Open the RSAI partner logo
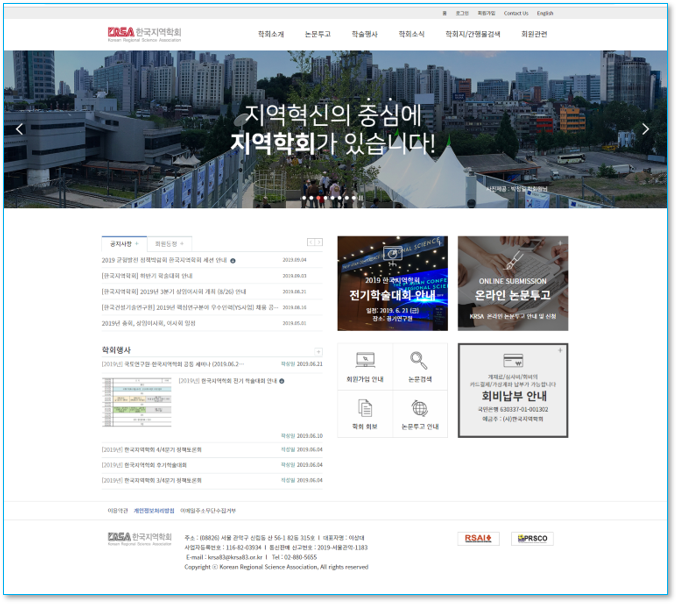677x604 pixels. [x=478, y=538]
